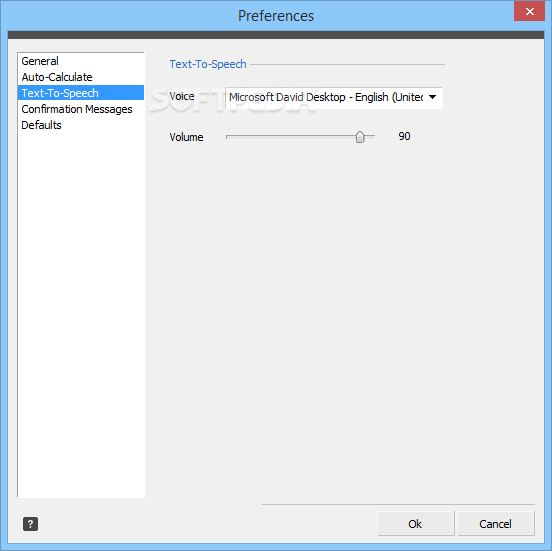The width and height of the screenshot is (552, 551).
Task: Click the Preferences title bar text
Action: pyautogui.click(x=276, y=16)
